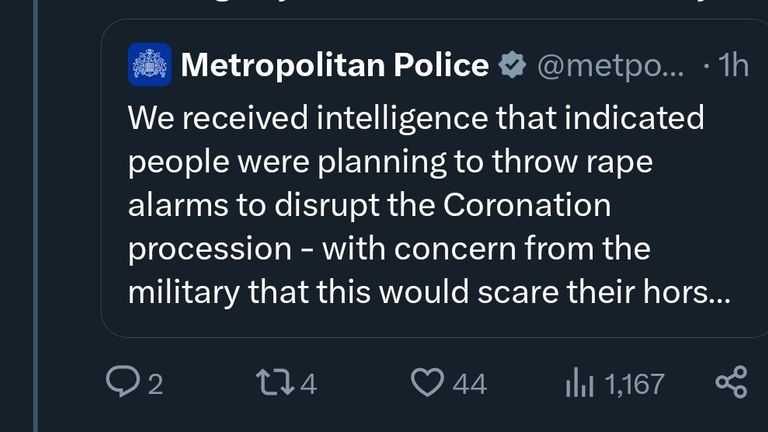Click empty area of quoted tweet card bottom
768x432 pixels.
pyautogui.click(x=431, y=323)
